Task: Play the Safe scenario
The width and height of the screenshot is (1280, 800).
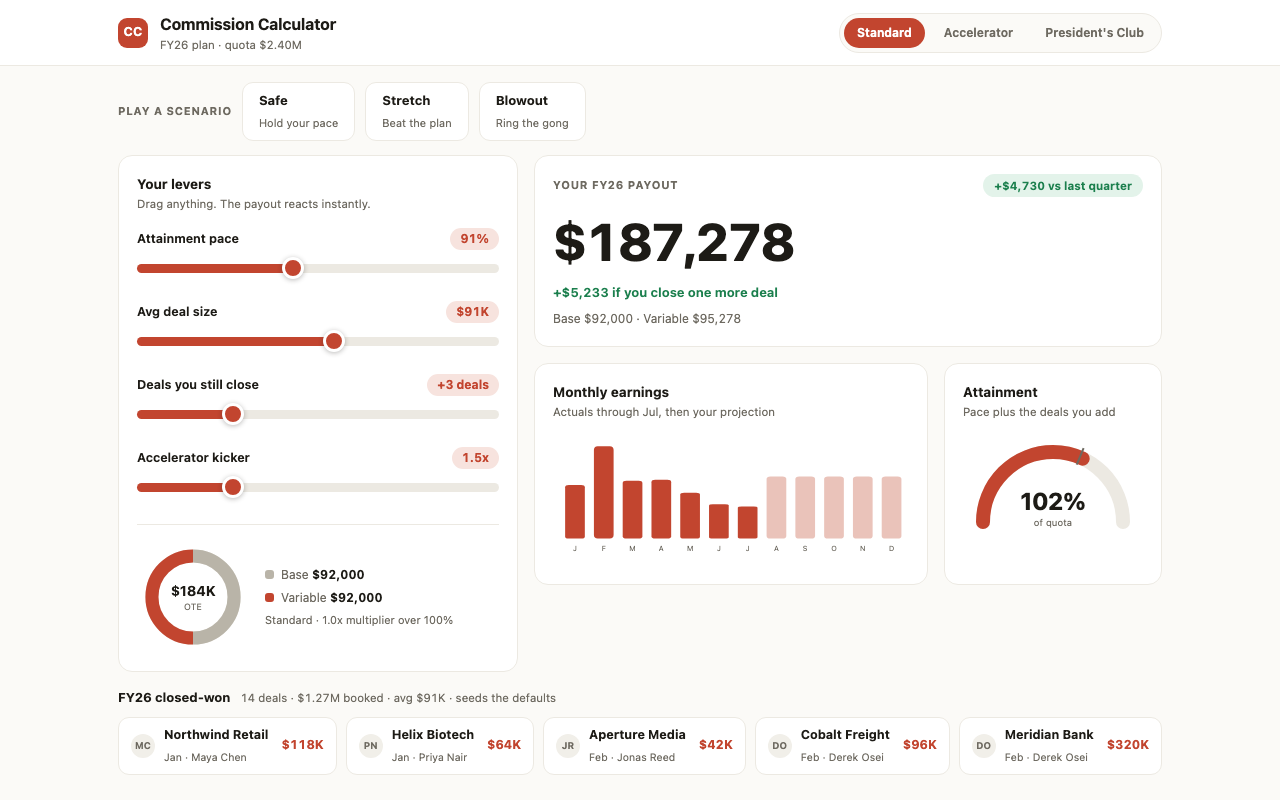Action: pos(298,111)
